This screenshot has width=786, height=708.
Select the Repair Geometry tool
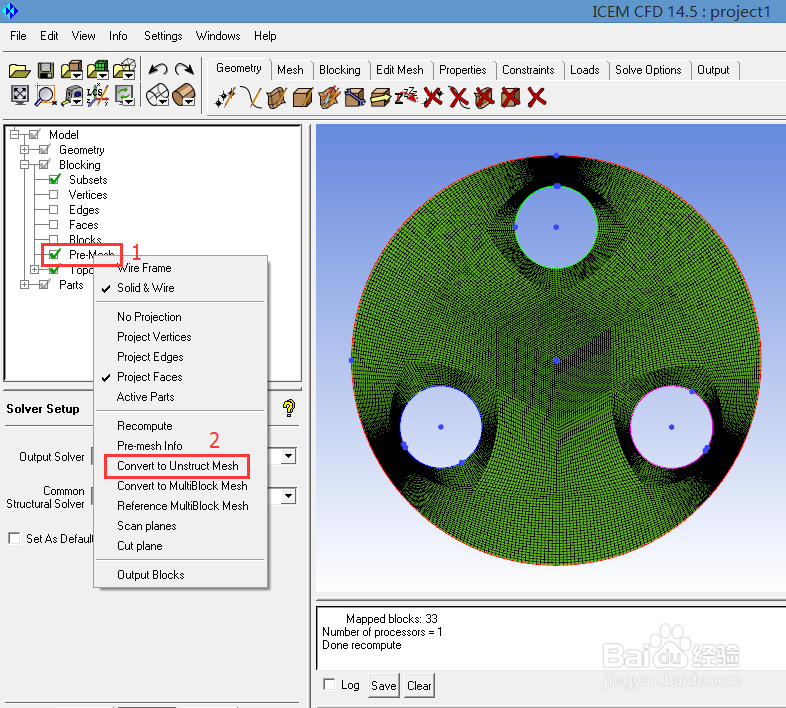355,97
